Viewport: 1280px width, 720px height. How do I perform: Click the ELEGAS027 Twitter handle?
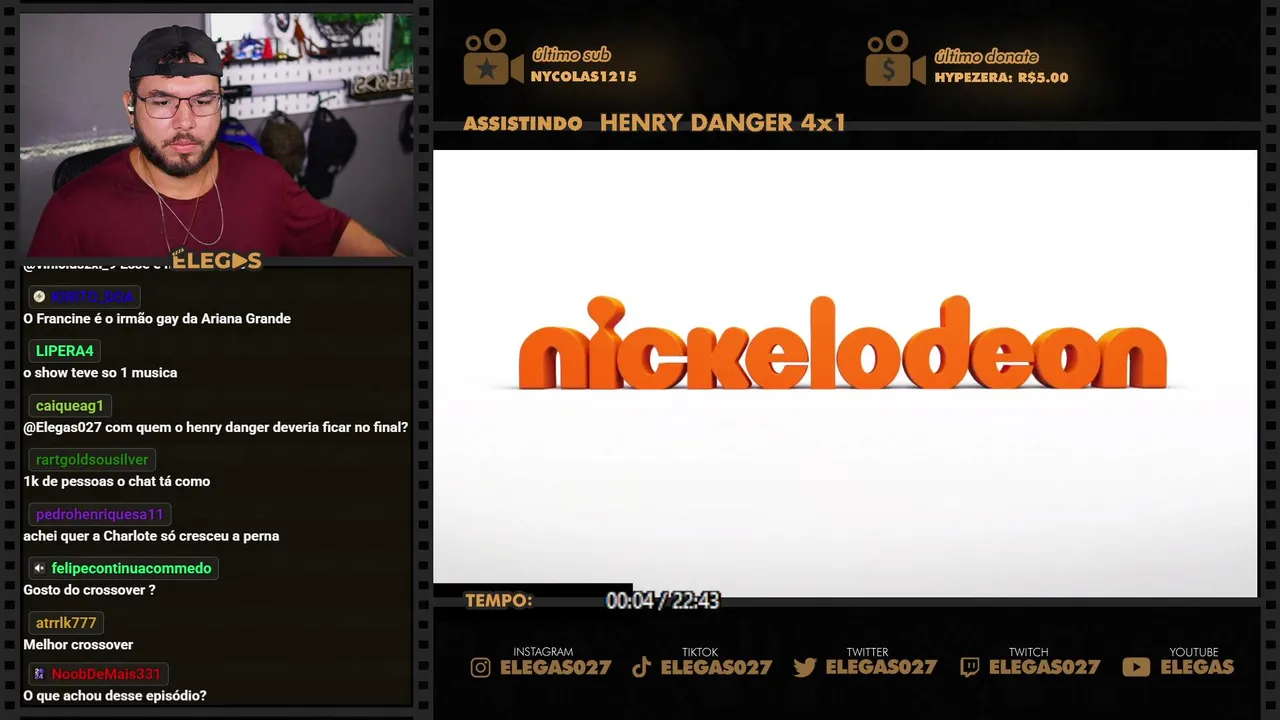coord(881,667)
